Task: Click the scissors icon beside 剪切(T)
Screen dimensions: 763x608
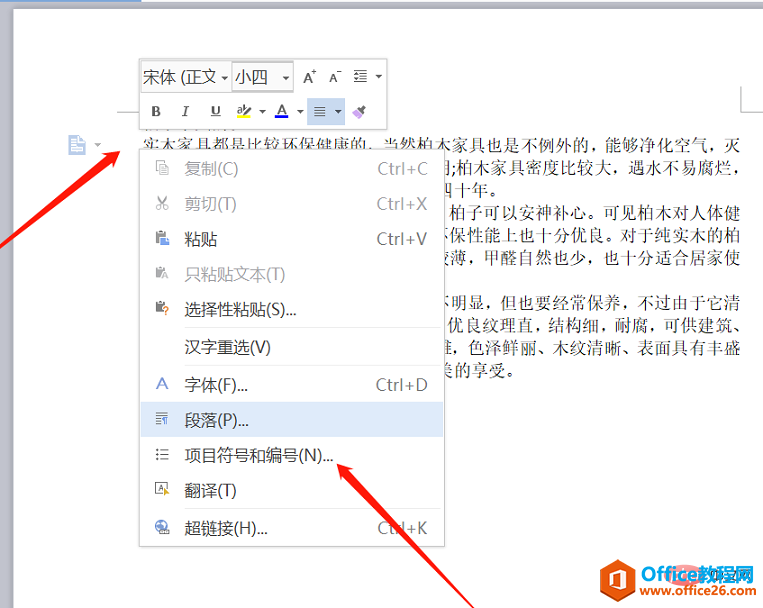Action: coord(162,203)
